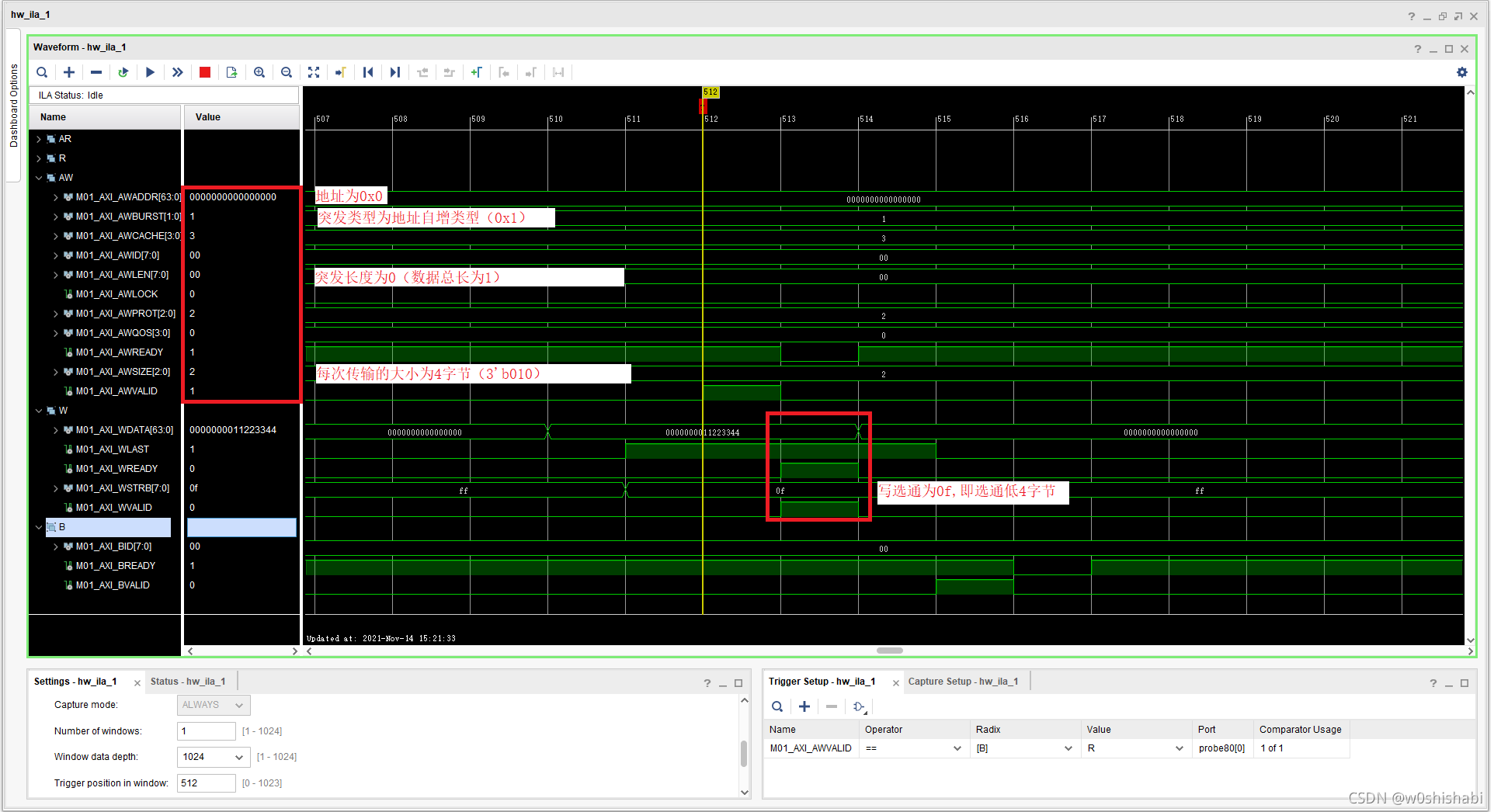Open Dashboard Options side tab

(13, 106)
